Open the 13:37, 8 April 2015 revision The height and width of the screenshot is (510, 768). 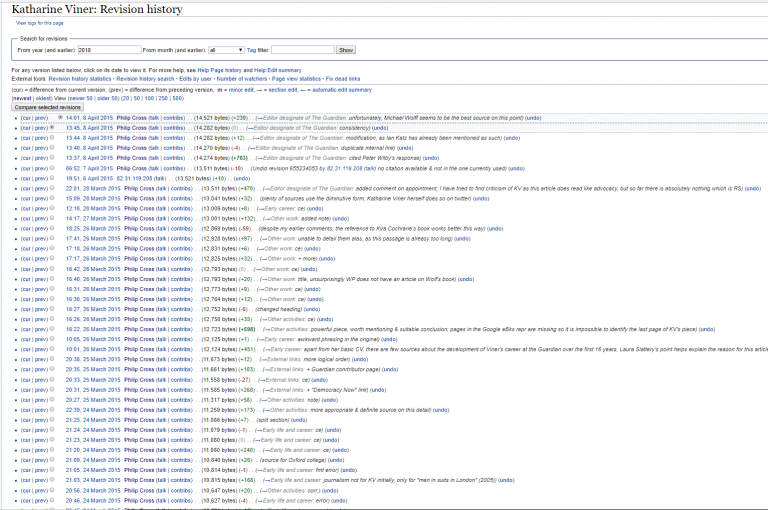click(x=90, y=158)
